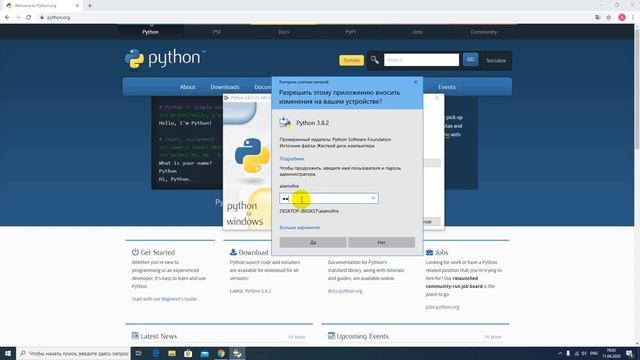This screenshot has width=640, height=360.
Task: Open the Downloads menu item
Action: point(225,87)
